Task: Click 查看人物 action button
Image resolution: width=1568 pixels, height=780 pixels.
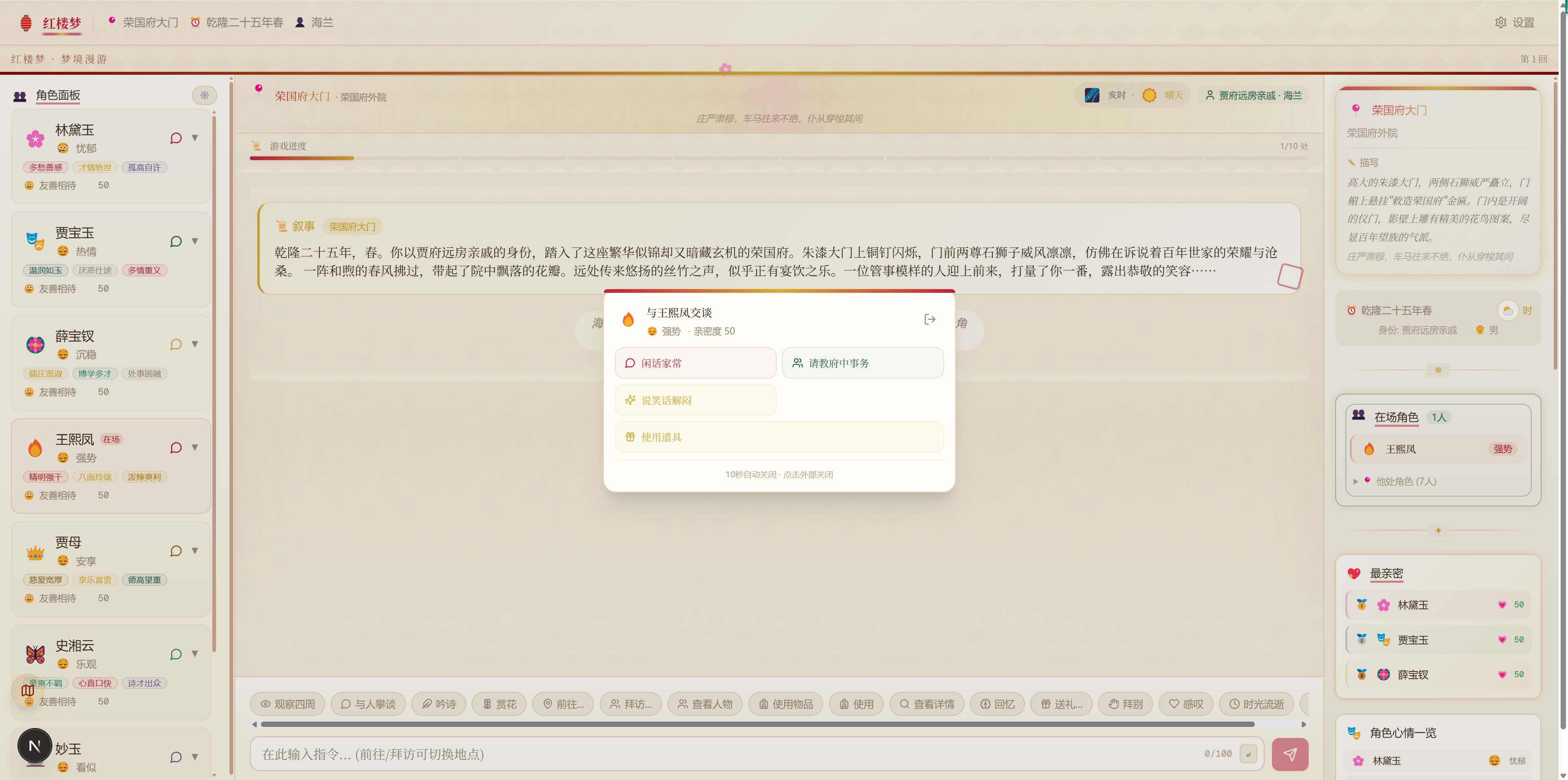Action: [705, 704]
